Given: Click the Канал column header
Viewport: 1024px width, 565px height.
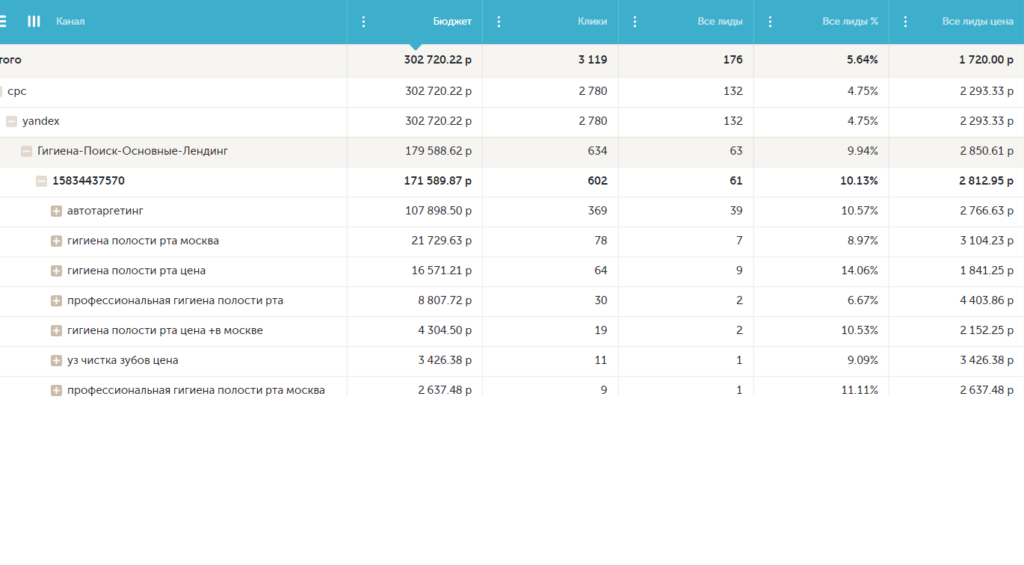Looking at the screenshot, I should [70, 21].
